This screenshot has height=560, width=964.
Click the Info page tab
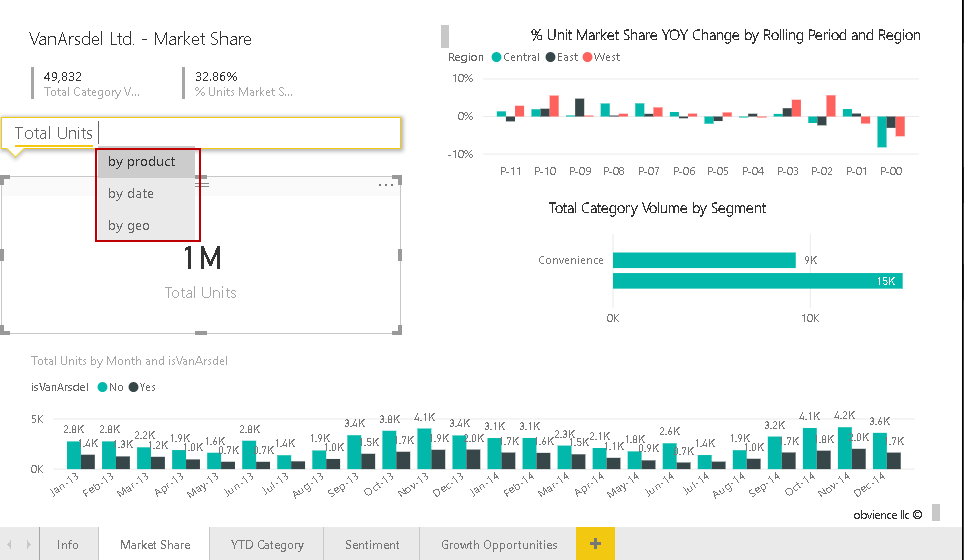68,545
